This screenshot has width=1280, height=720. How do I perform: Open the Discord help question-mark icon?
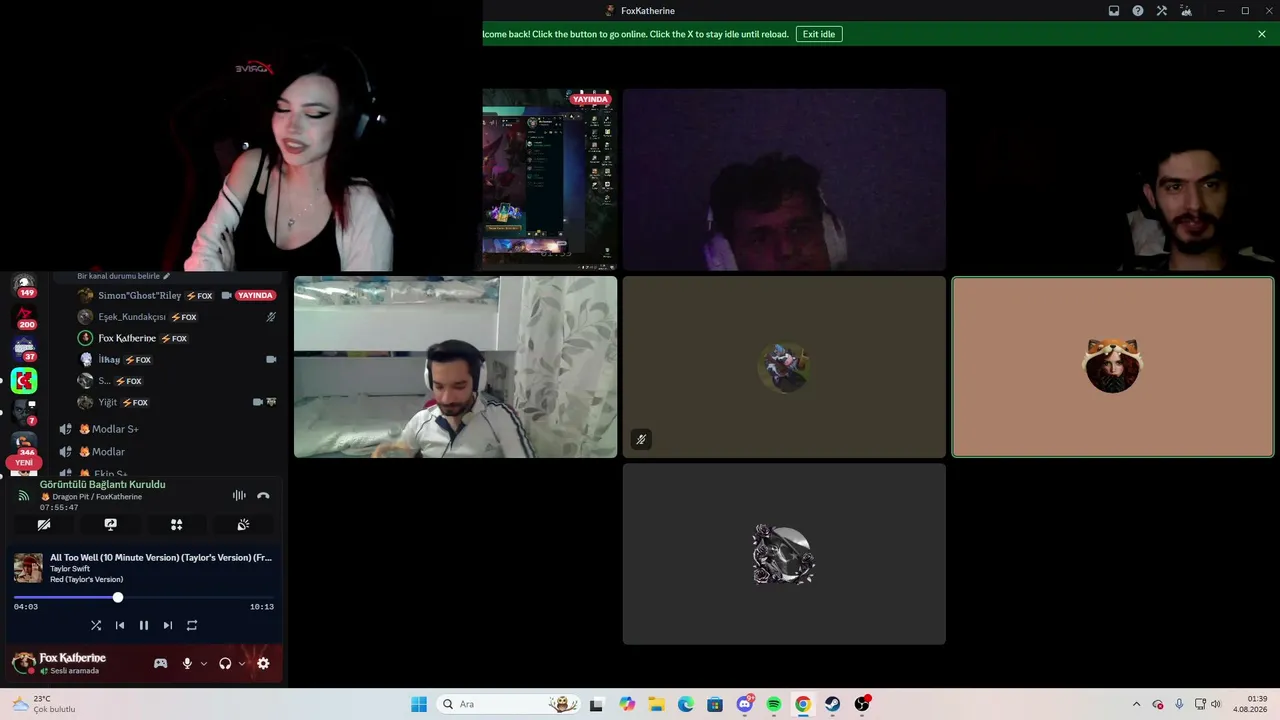(1138, 11)
